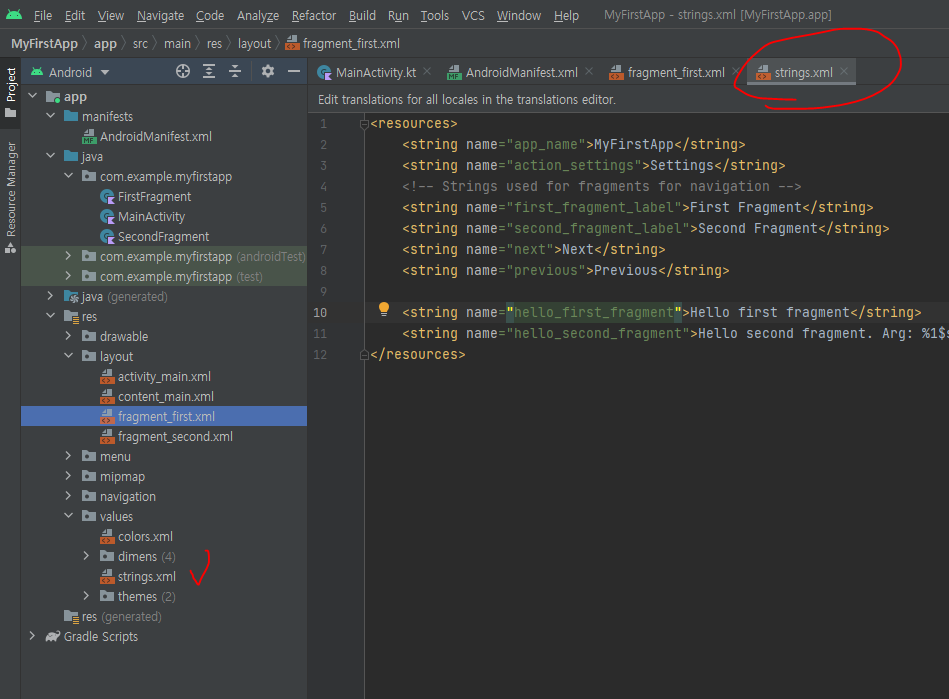The width and height of the screenshot is (949, 699).
Task: Expand the navigation folder
Action: 68,496
